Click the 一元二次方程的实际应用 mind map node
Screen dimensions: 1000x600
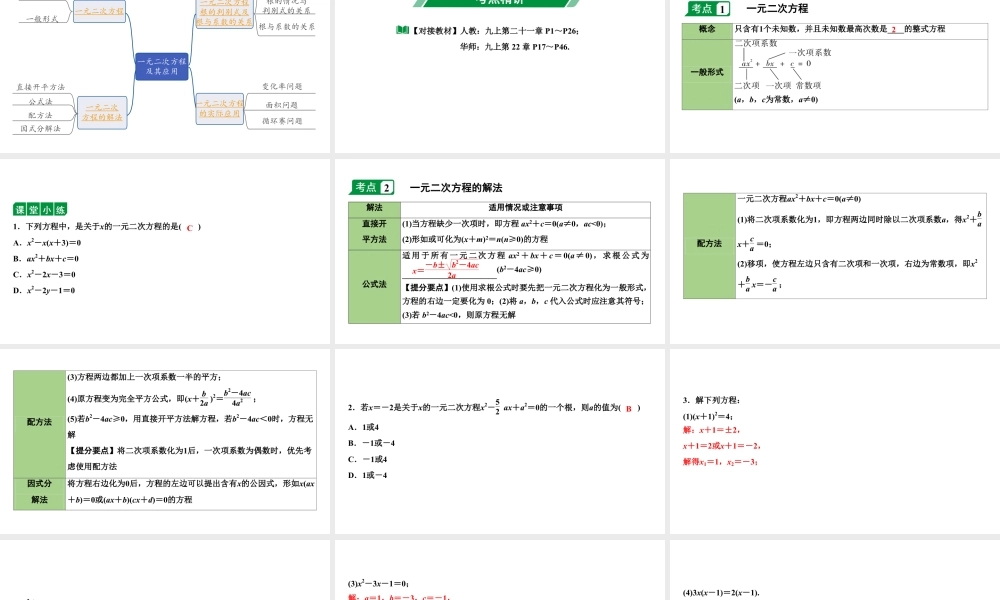tap(220, 107)
